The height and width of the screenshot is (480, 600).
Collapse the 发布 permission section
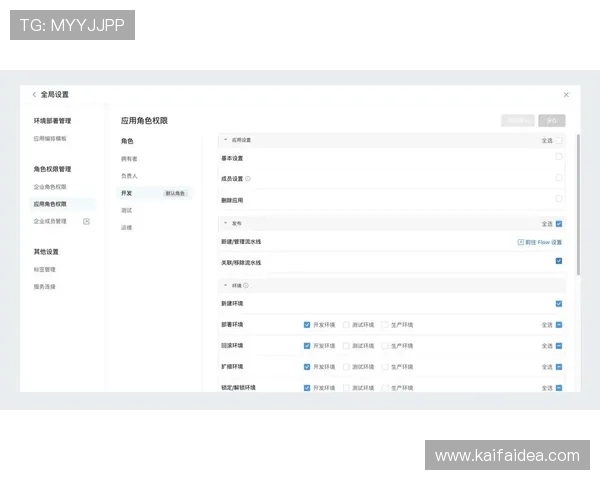pyautogui.click(x=225, y=223)
